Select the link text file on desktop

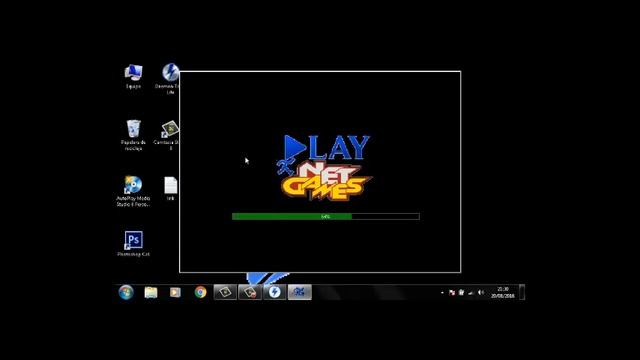pyautogui.click(x=170, y=188)
